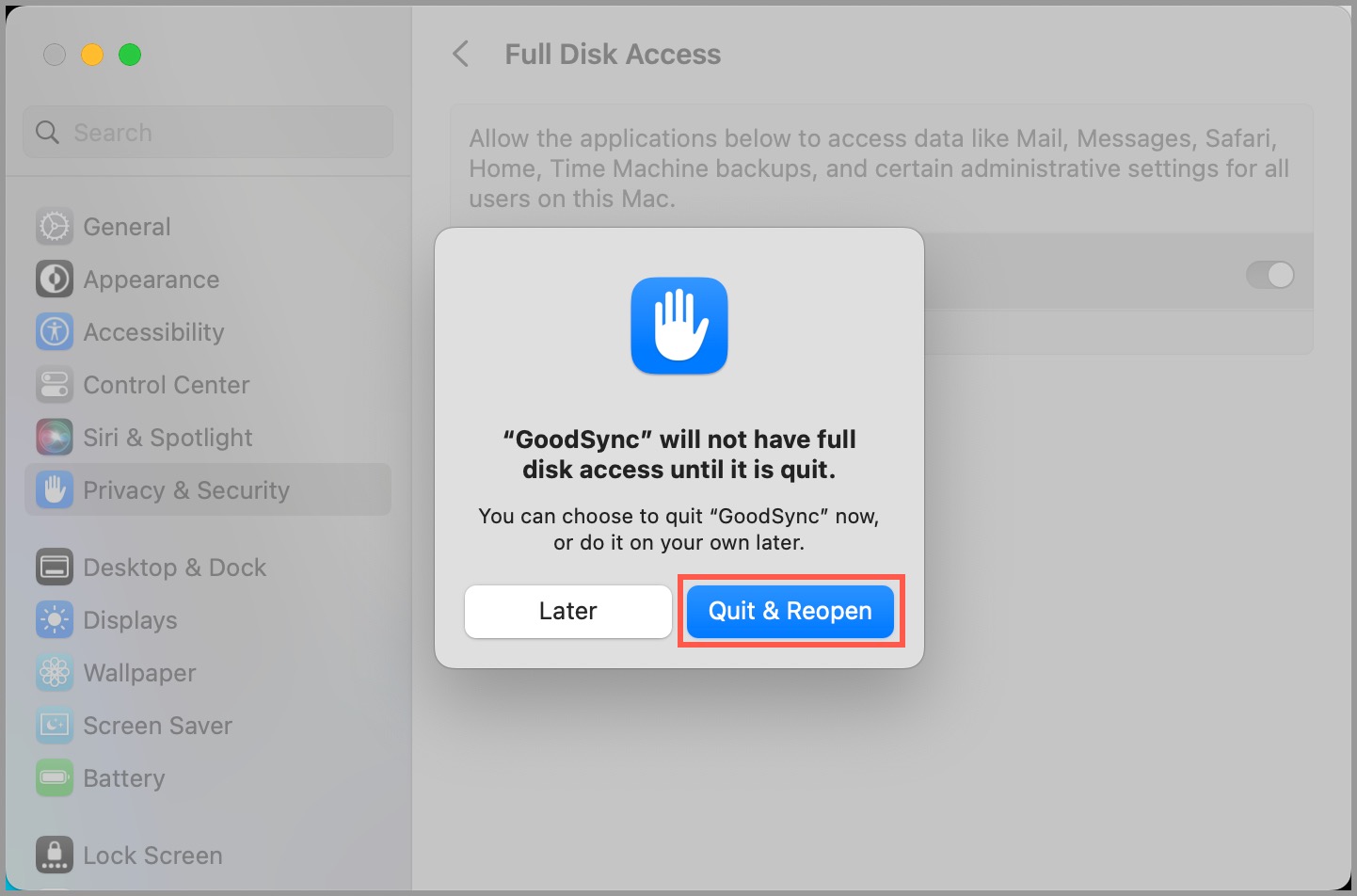Click the green full-screen window button
1357x896 pixels.
(x=130, y=55)
